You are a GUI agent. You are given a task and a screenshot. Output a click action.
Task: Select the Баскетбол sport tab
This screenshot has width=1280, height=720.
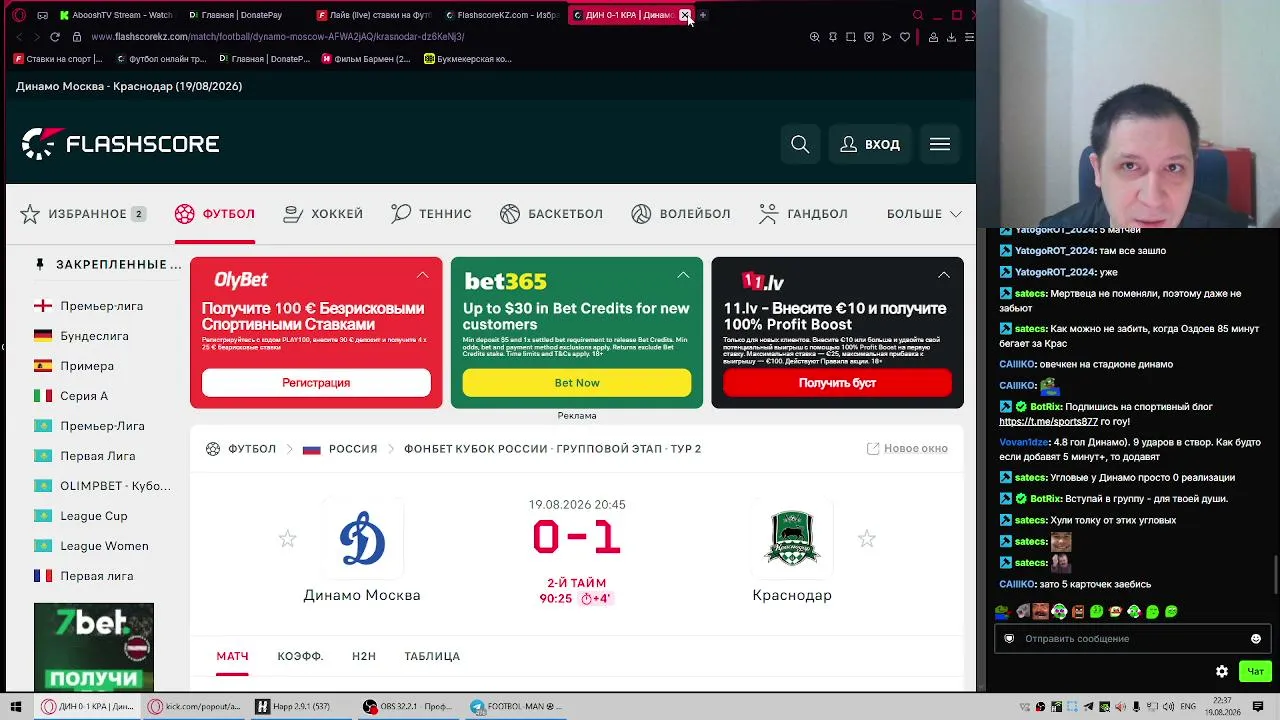pyautogui.click(x=551, y=214)
